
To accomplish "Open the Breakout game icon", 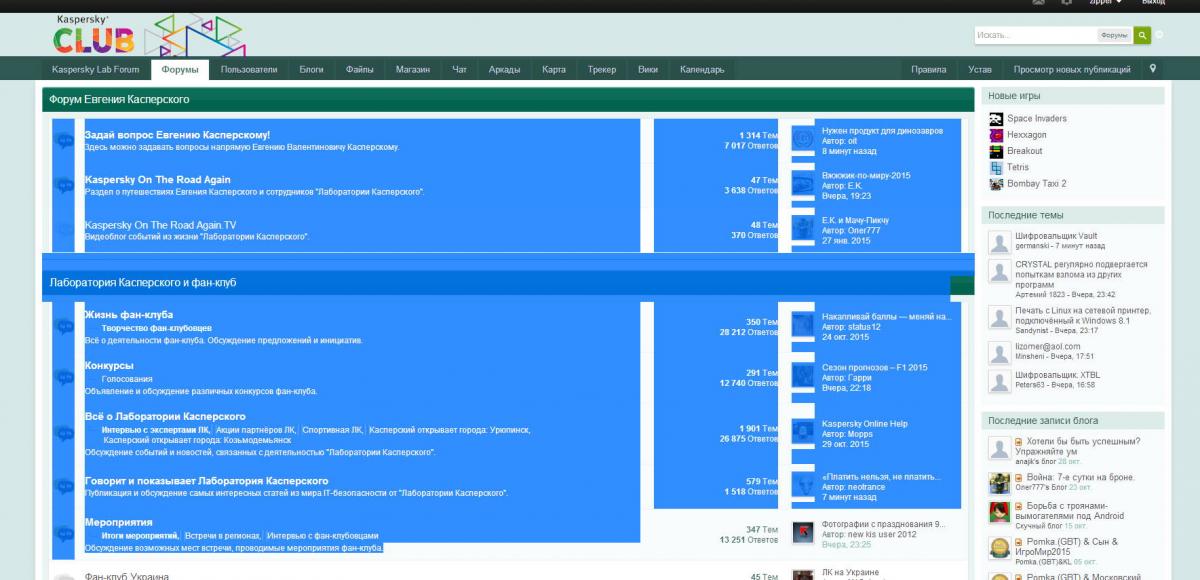I will (x=996, y=151).
